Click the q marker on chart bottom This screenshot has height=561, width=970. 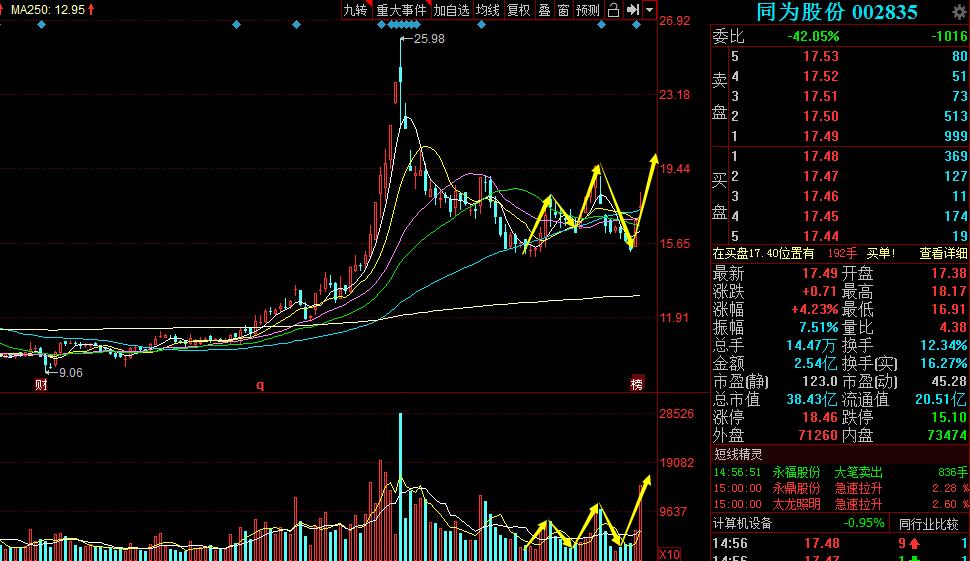(260, 385)
